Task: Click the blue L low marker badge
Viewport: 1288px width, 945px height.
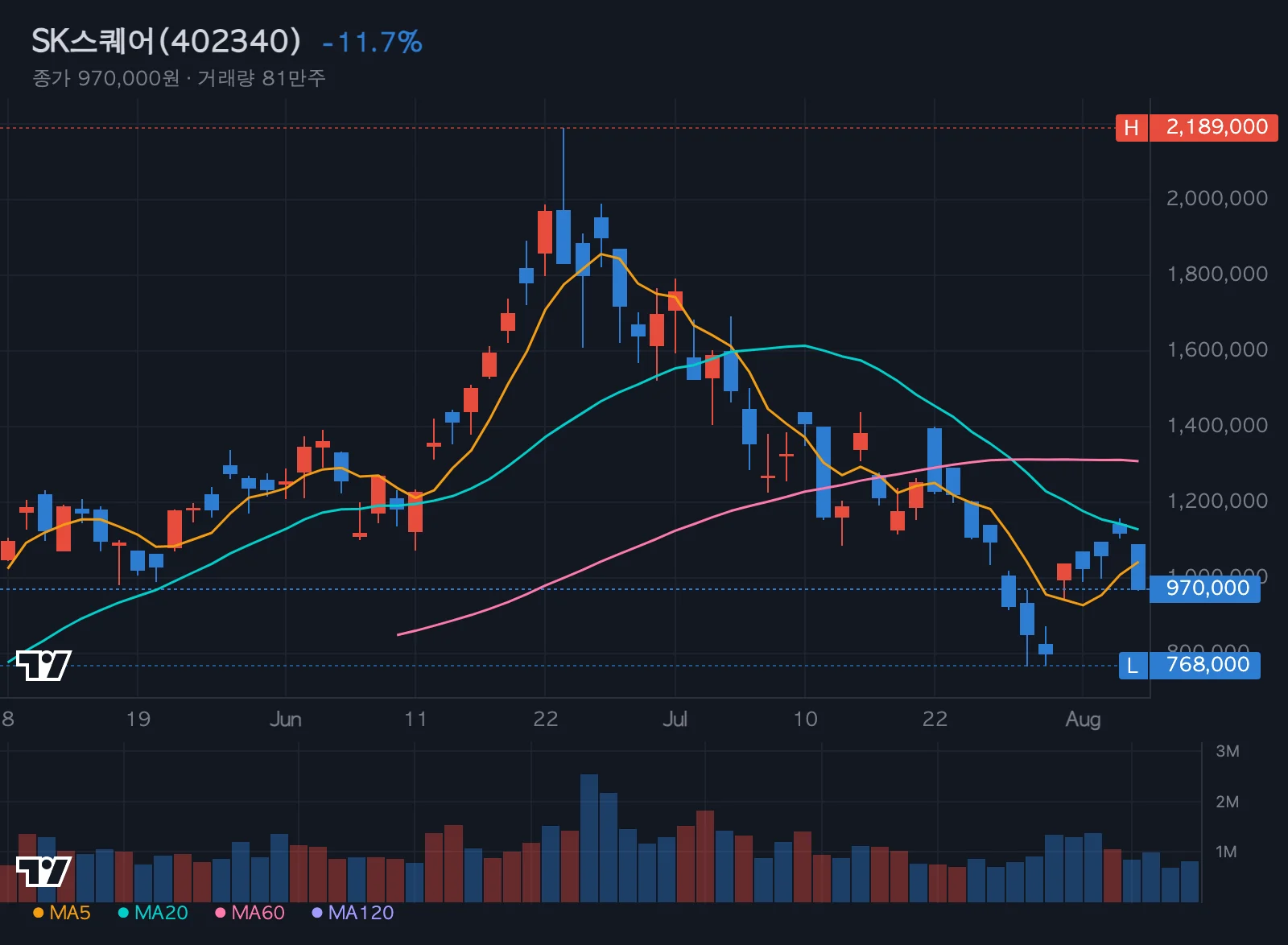Action: (1133, 665)
